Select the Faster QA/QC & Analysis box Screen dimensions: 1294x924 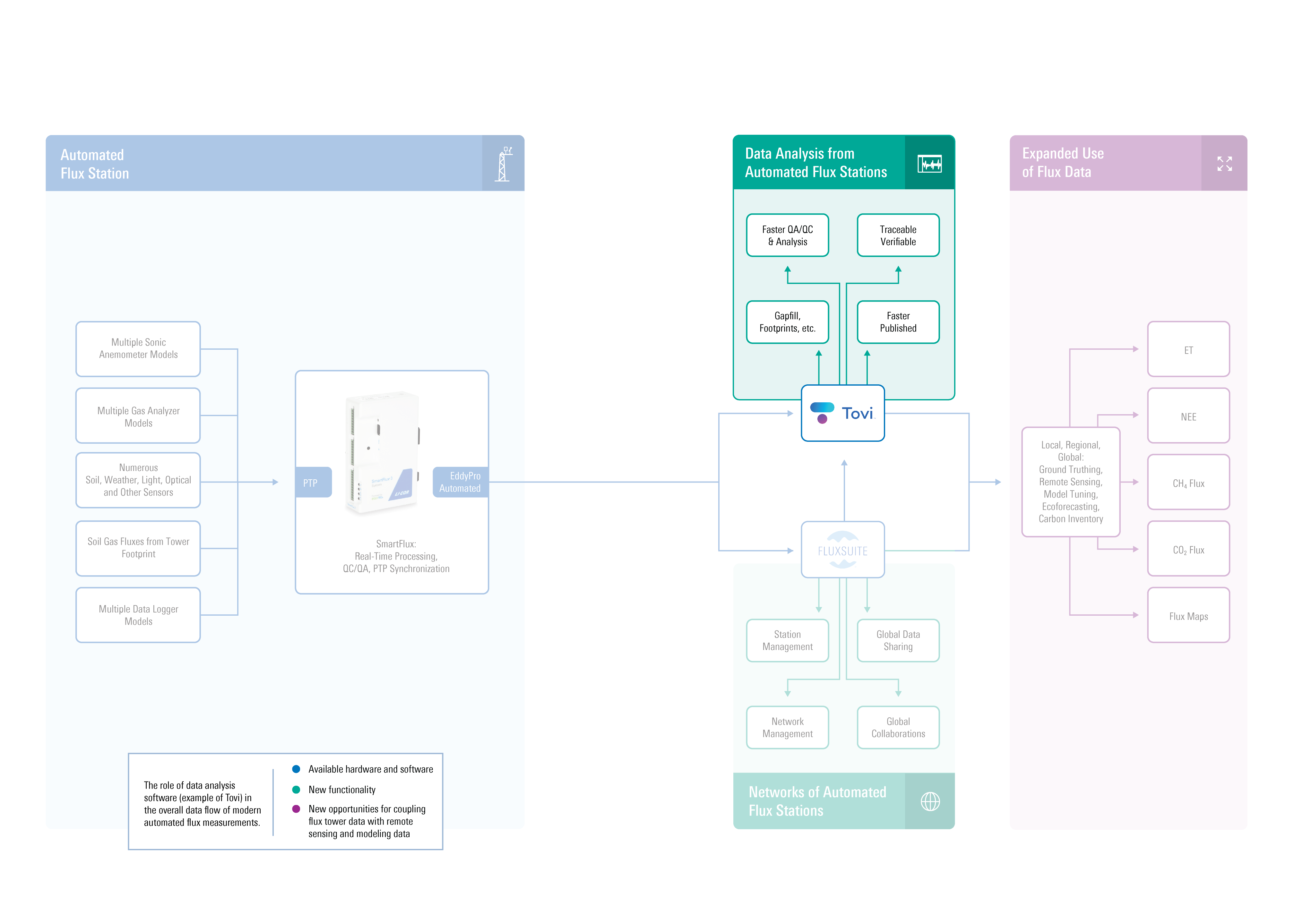[787, 235]
